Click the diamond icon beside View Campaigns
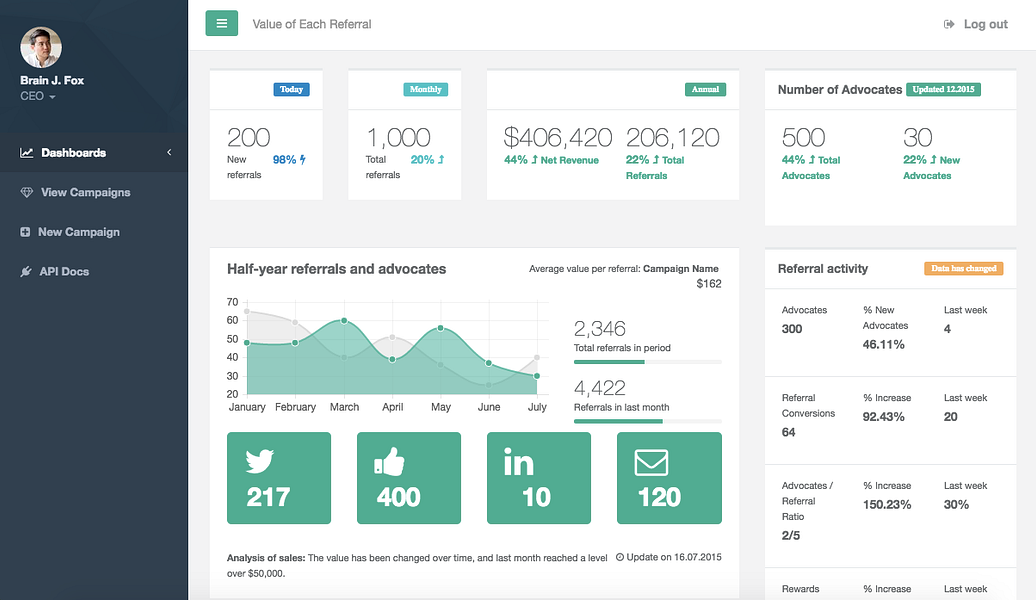This screenshot has width=1036, height=600. coord(26,192)
